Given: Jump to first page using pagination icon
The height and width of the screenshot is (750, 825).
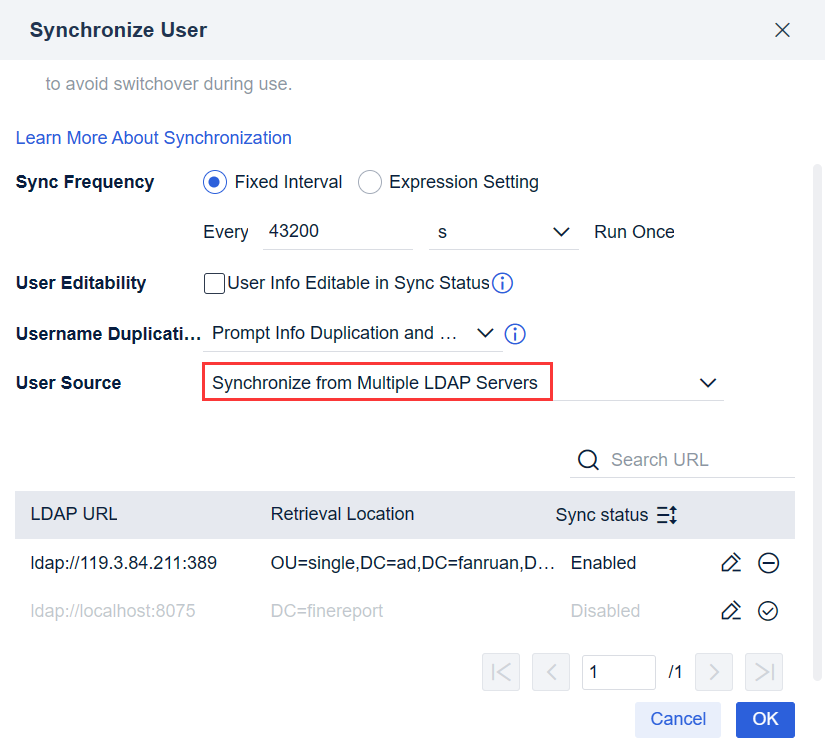Looking at the screenshot, I should 501,671.
